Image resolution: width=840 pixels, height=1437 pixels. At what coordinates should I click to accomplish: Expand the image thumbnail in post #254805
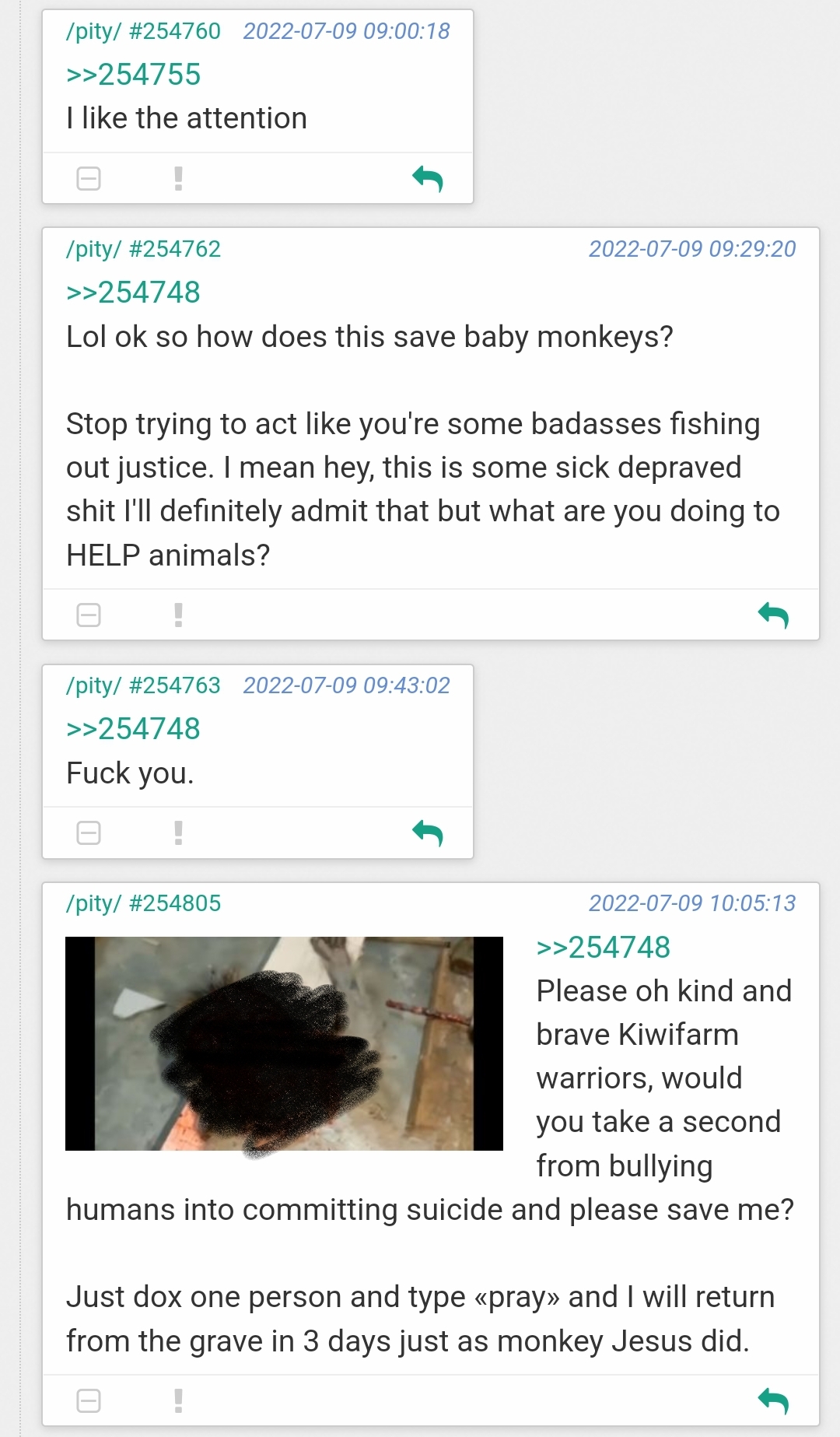click(x=284, y=1044)
